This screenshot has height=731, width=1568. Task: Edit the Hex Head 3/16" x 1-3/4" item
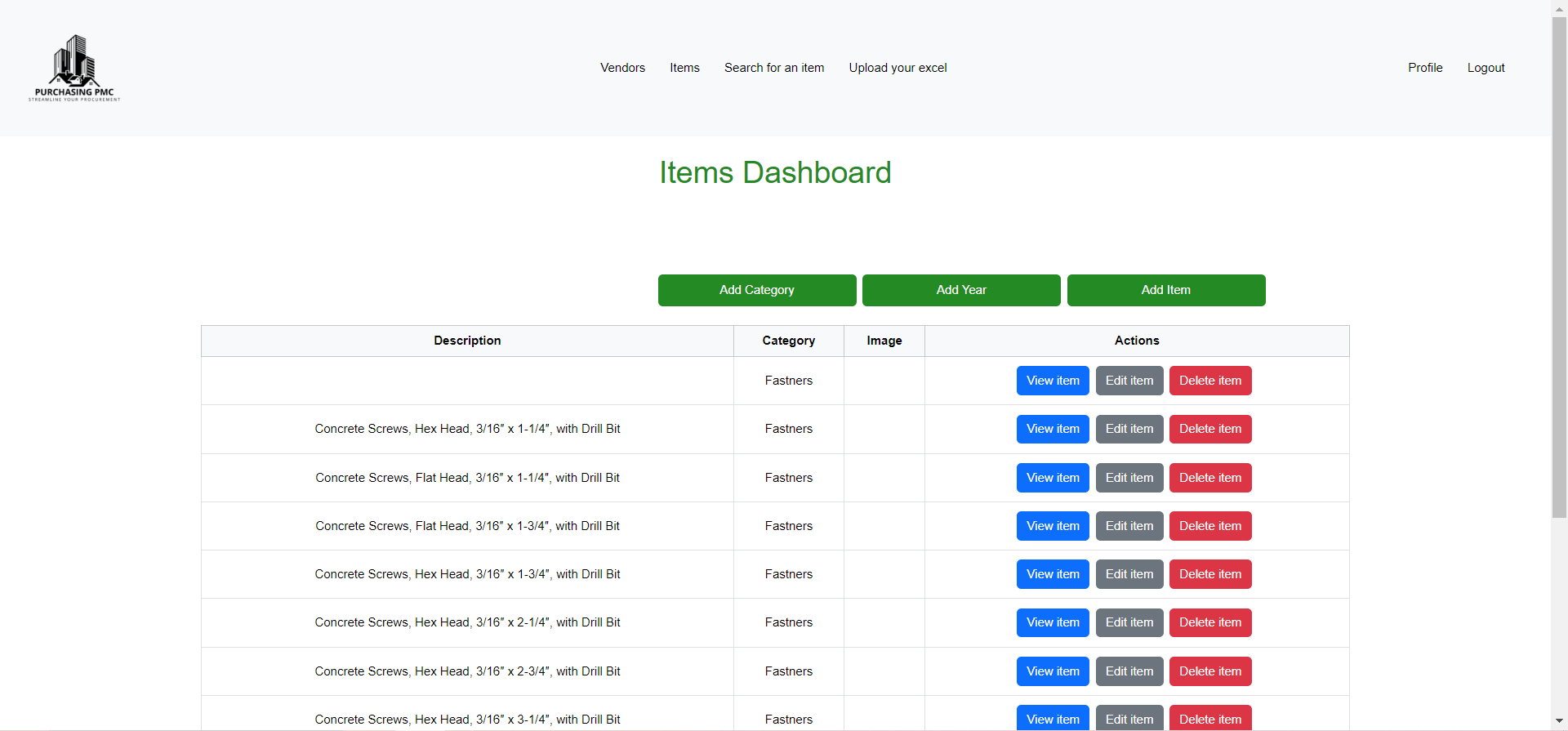(1129, 574)
